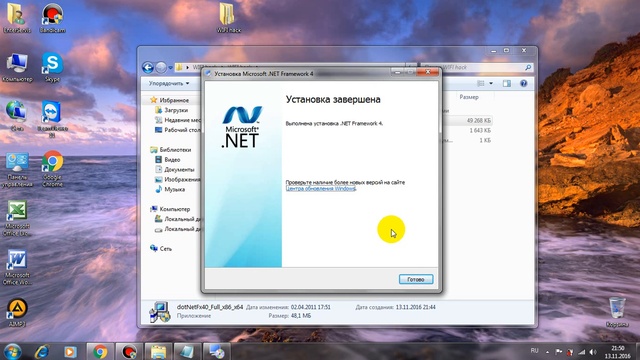
Task: Launch Google Chrome from the desktop shortcut
Action: point(52,169)
